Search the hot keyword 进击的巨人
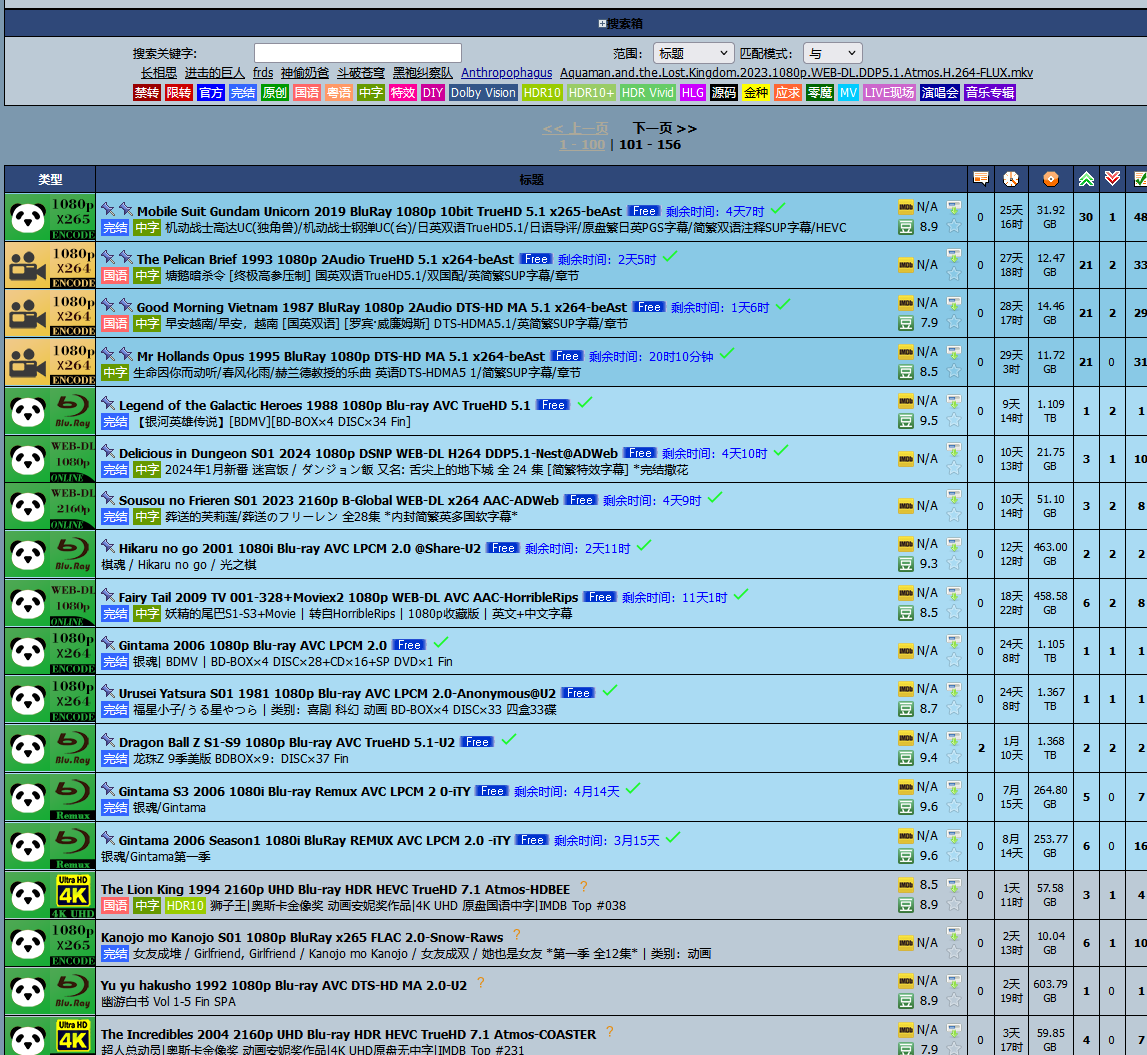 (x=214, y=73)
